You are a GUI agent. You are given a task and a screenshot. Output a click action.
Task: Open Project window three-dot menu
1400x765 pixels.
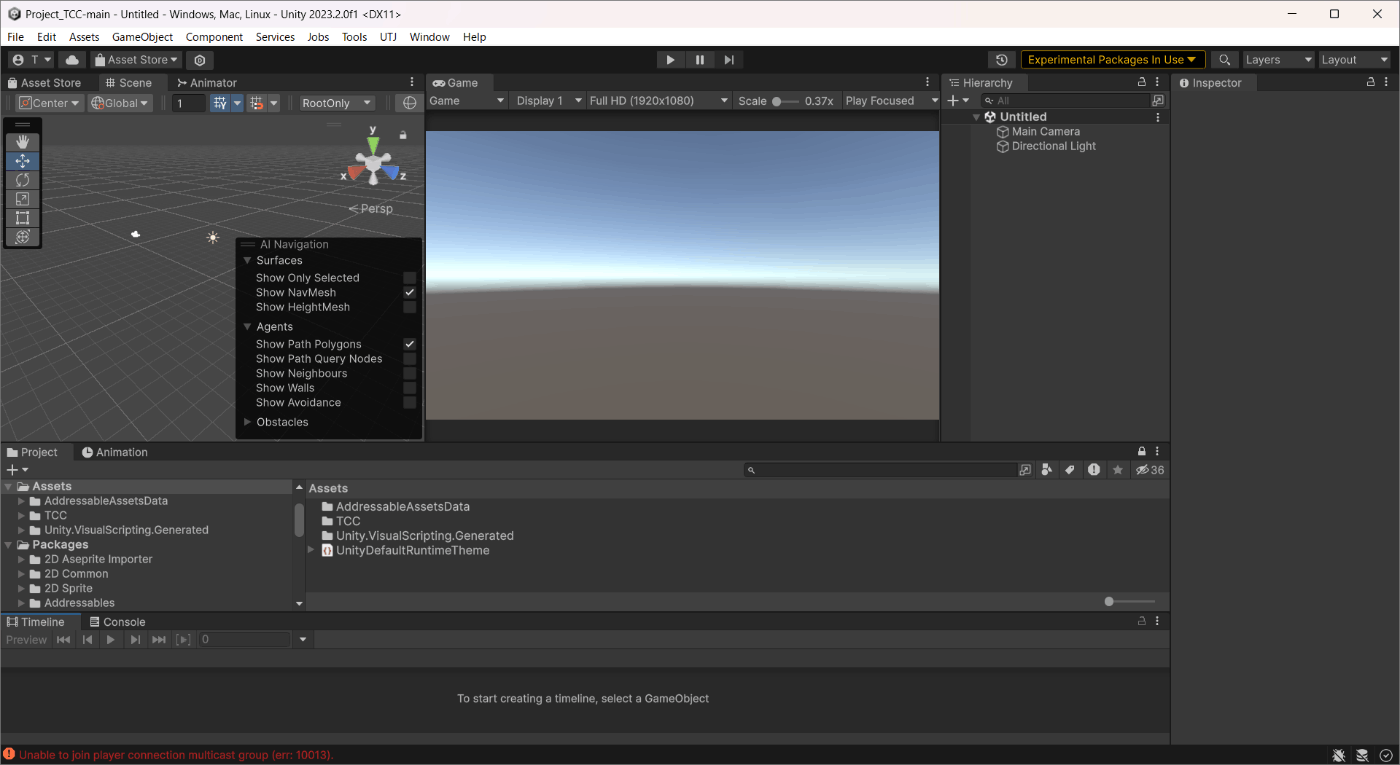click(x=1158, y=452)
